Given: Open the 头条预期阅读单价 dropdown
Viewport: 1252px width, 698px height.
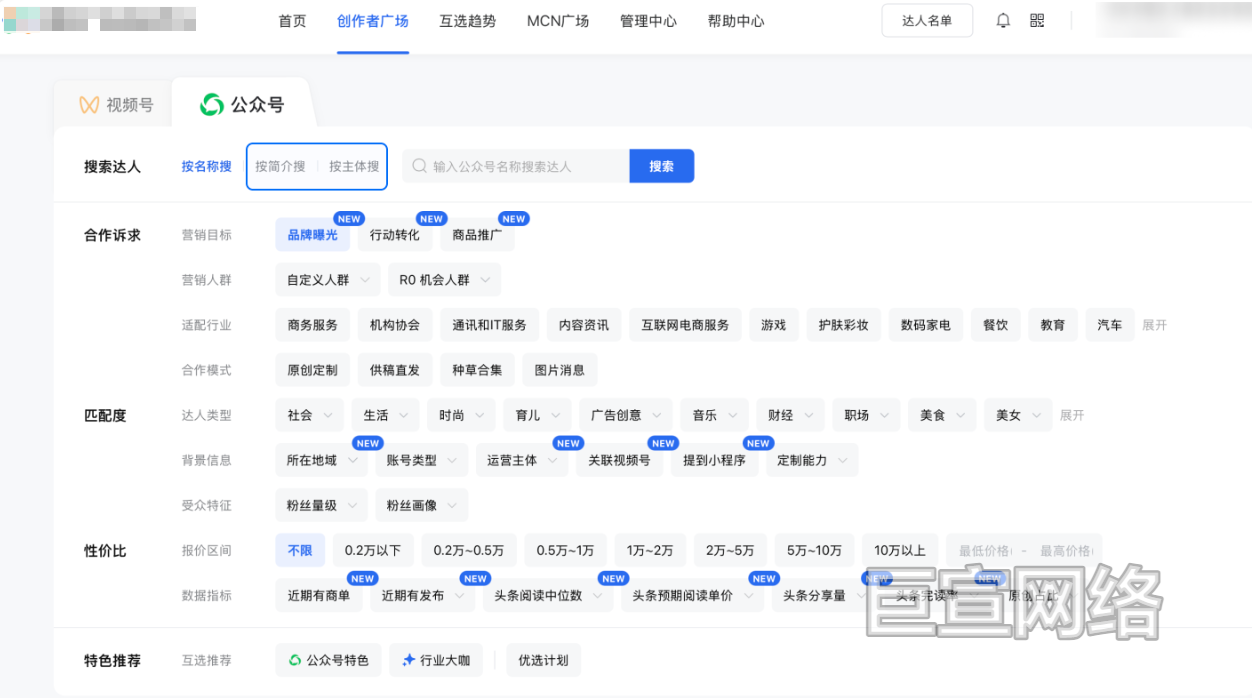Looking at the screenshot, I should (692, 595).
